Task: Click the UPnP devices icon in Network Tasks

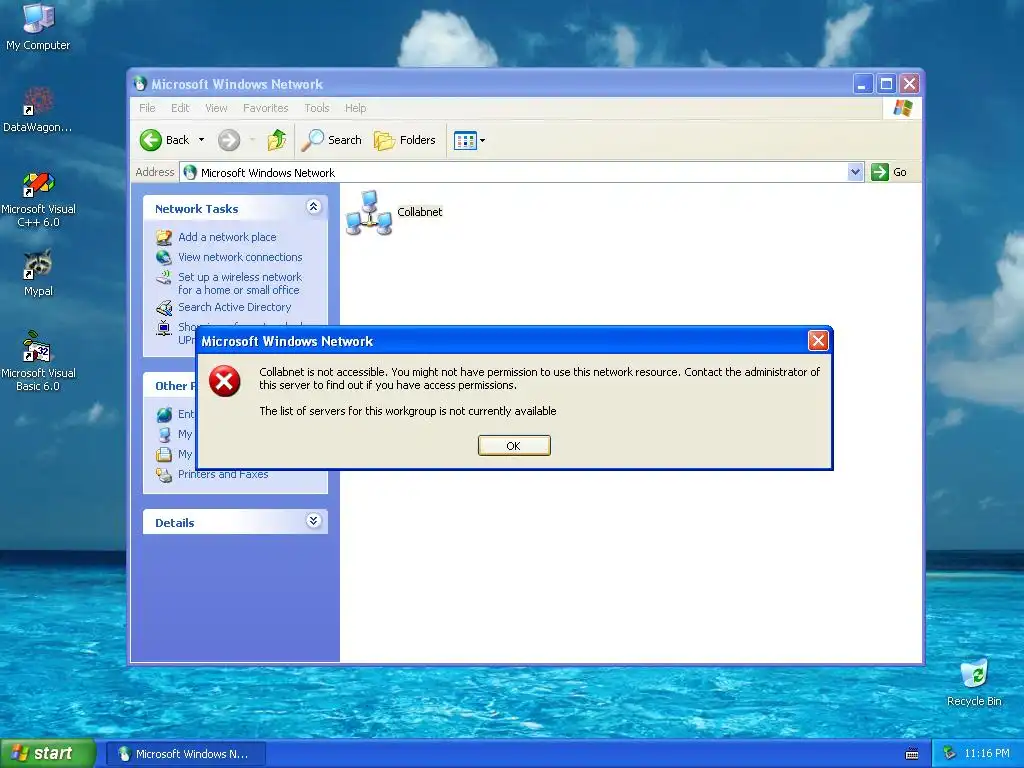Action: [164, 328]
